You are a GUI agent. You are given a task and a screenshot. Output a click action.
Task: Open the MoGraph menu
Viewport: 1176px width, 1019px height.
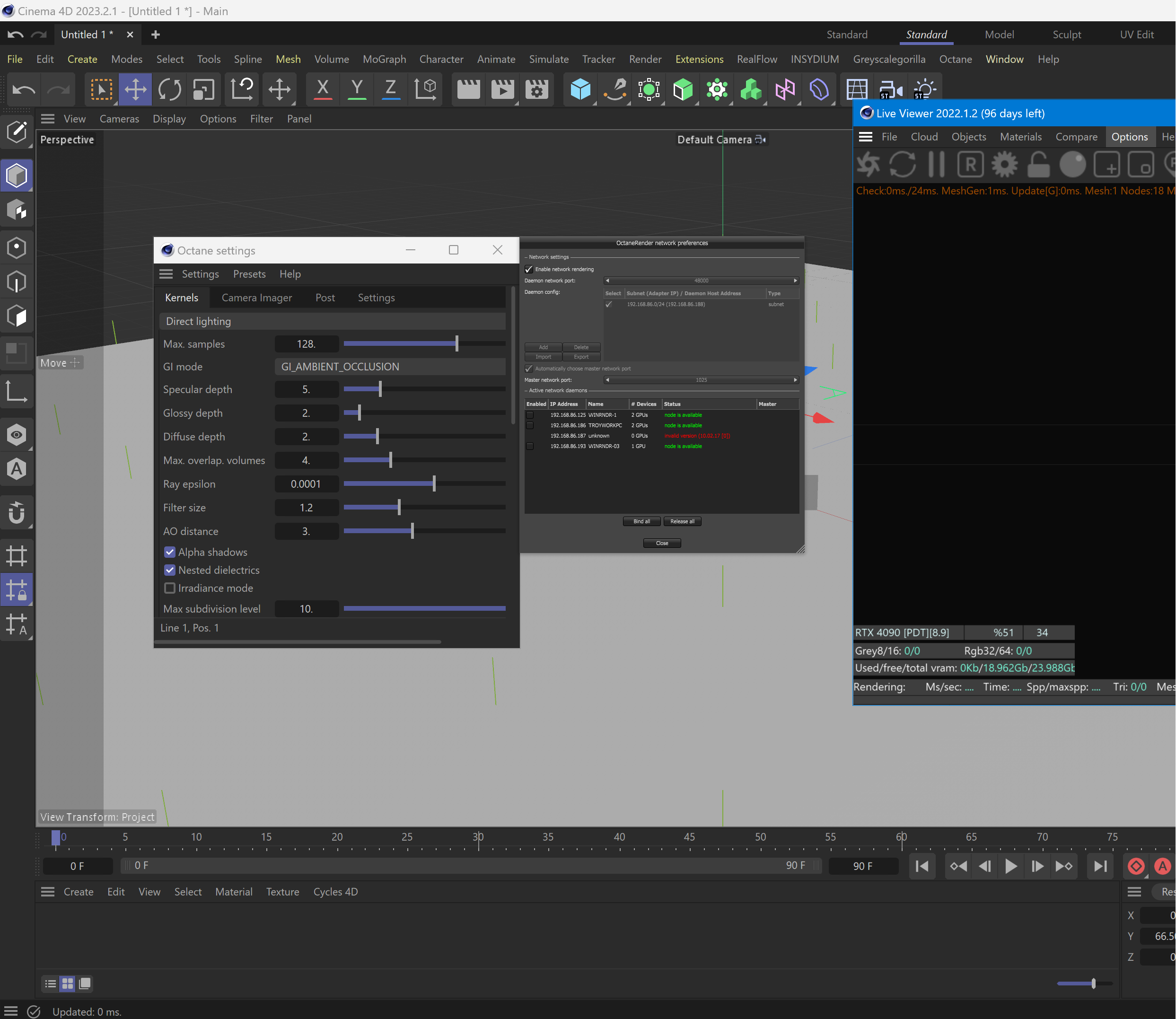(384, 59)
